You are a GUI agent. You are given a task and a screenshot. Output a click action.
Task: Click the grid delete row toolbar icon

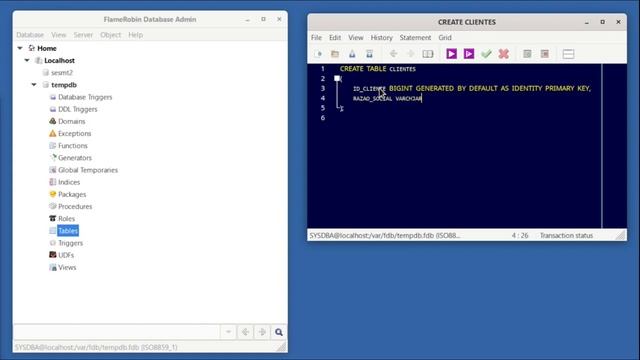(x=544, y=54)
